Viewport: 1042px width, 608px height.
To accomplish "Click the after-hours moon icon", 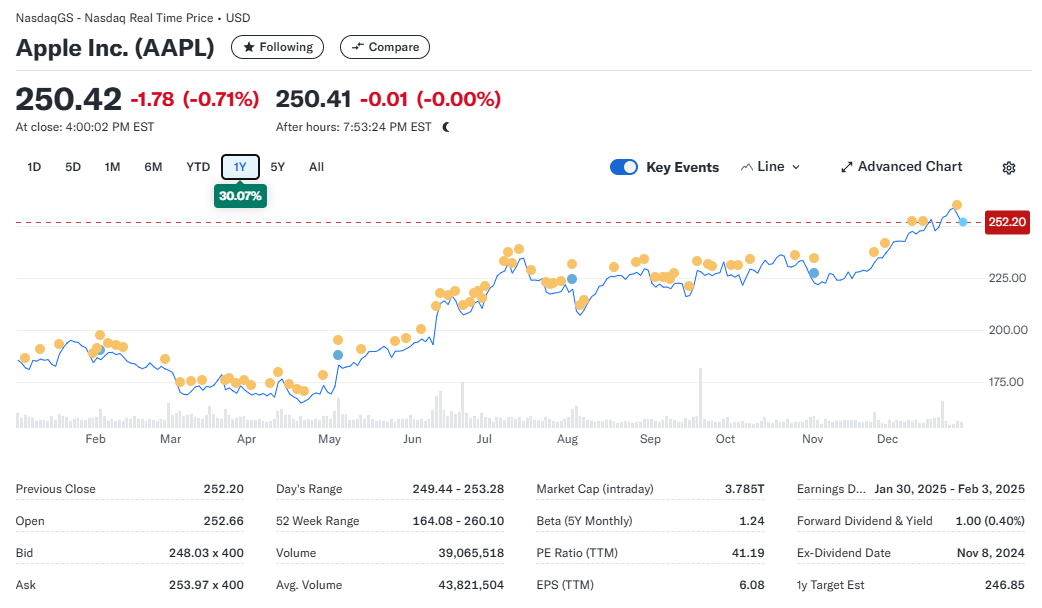I will (x=446, y=127).
